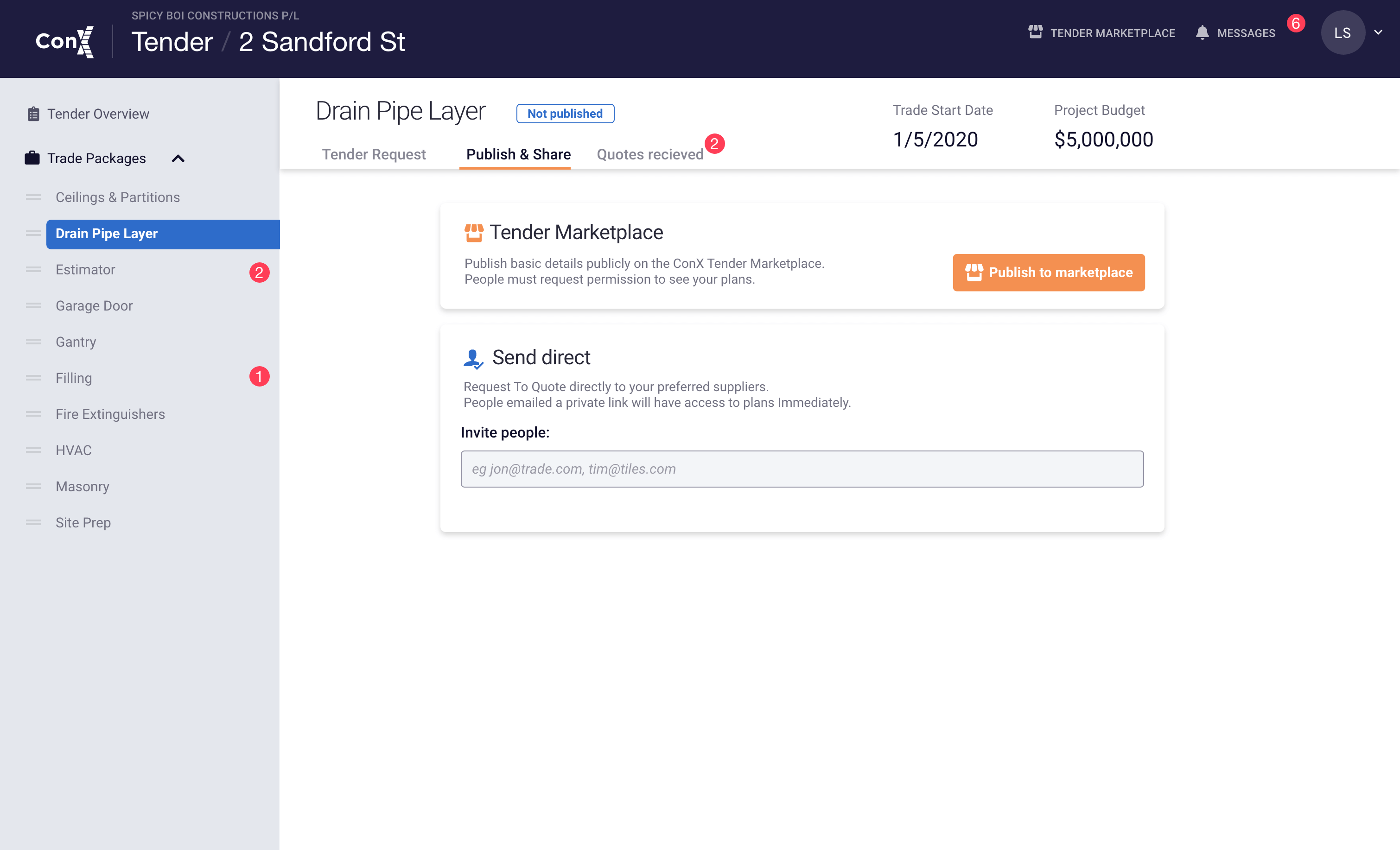Image resolution: width=1400 pixels, height=850 pixels.
Task: Collapse the Trade Packages list
Action: (x=178, y=159)
